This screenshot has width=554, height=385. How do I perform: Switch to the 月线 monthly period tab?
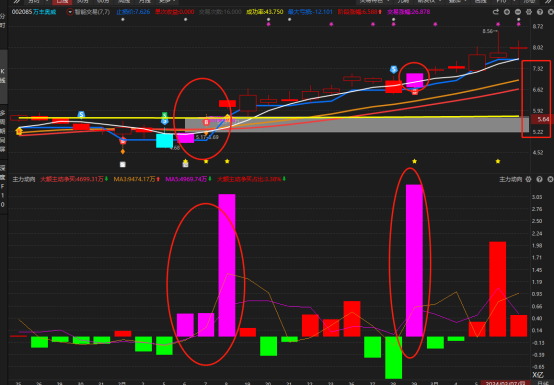(144, 1)
